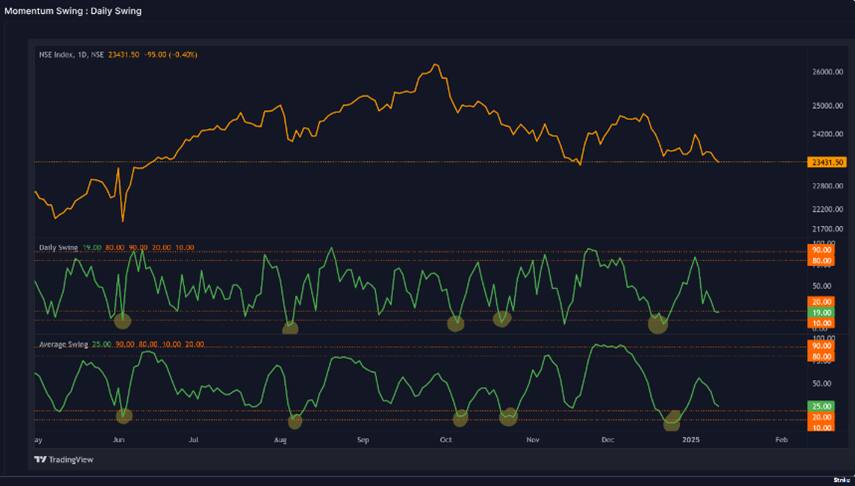Click highlighted June circle on Daily Swing

pyautogui.click(x=122, y=321)
